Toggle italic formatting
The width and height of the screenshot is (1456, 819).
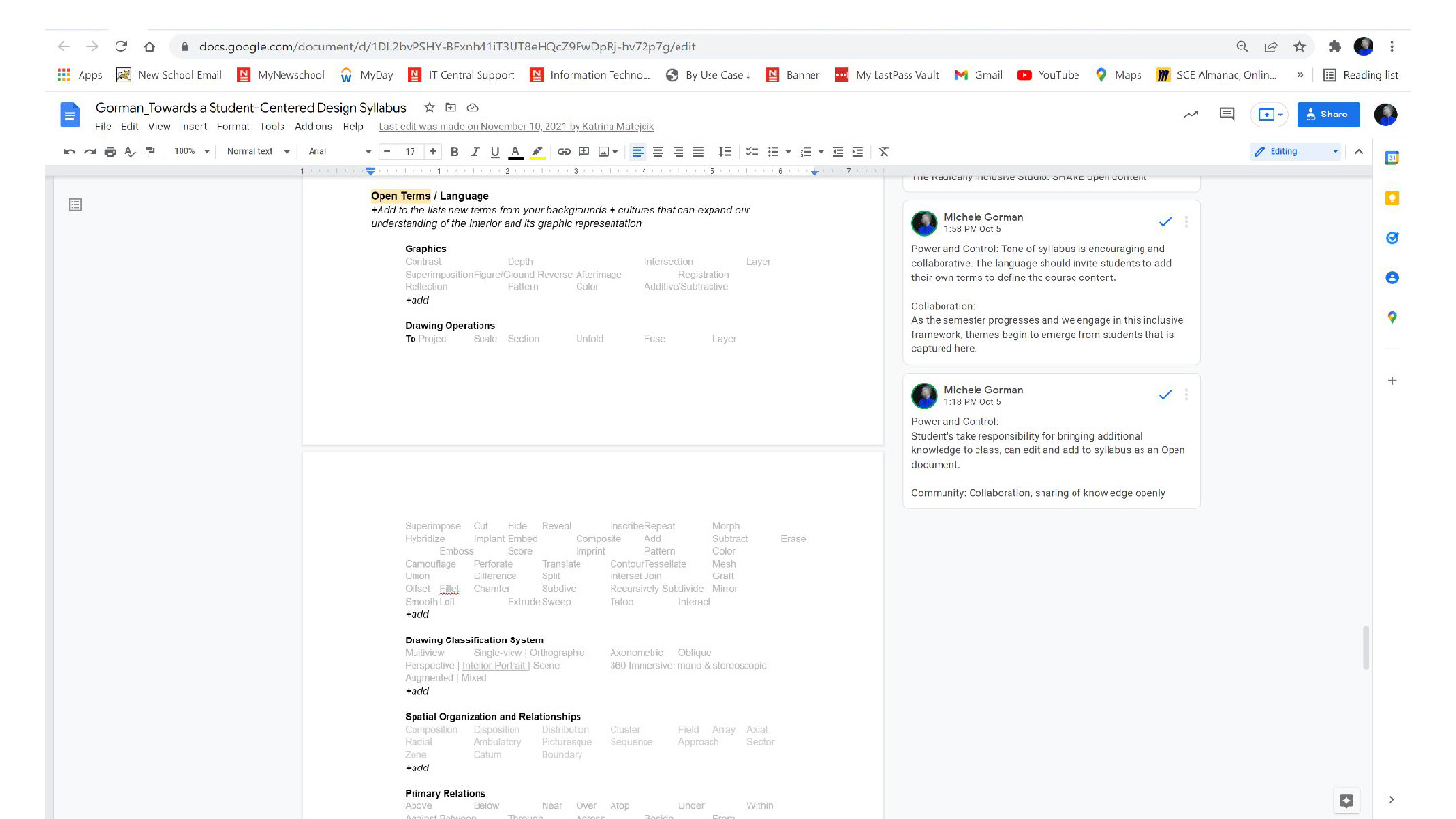[x=475, y=152]
